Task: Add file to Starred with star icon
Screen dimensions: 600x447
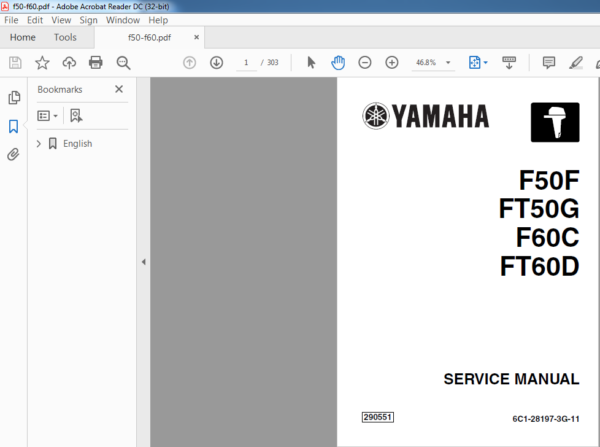Action: tap(42, 62)
